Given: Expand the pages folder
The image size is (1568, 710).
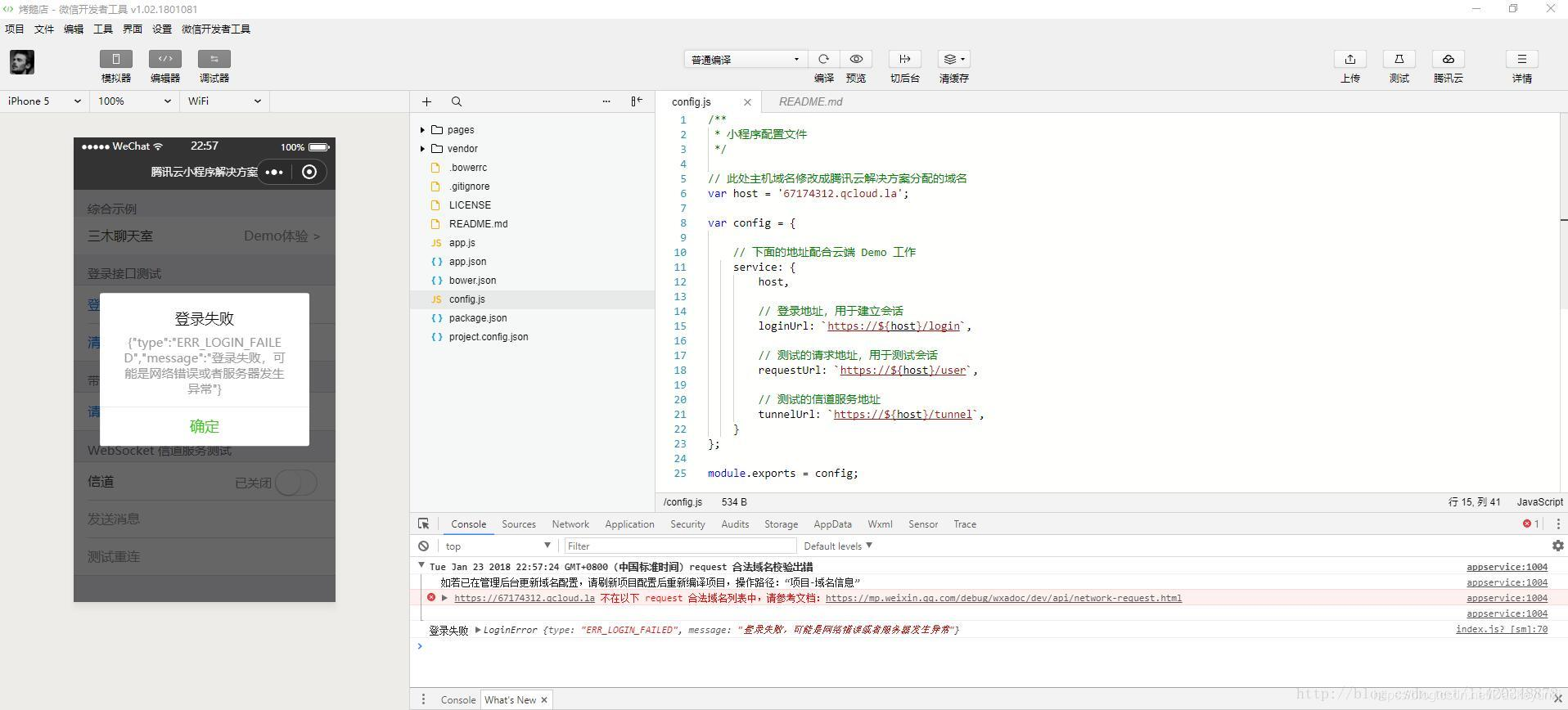Looking at the screenshot, I should coord(422,130).
